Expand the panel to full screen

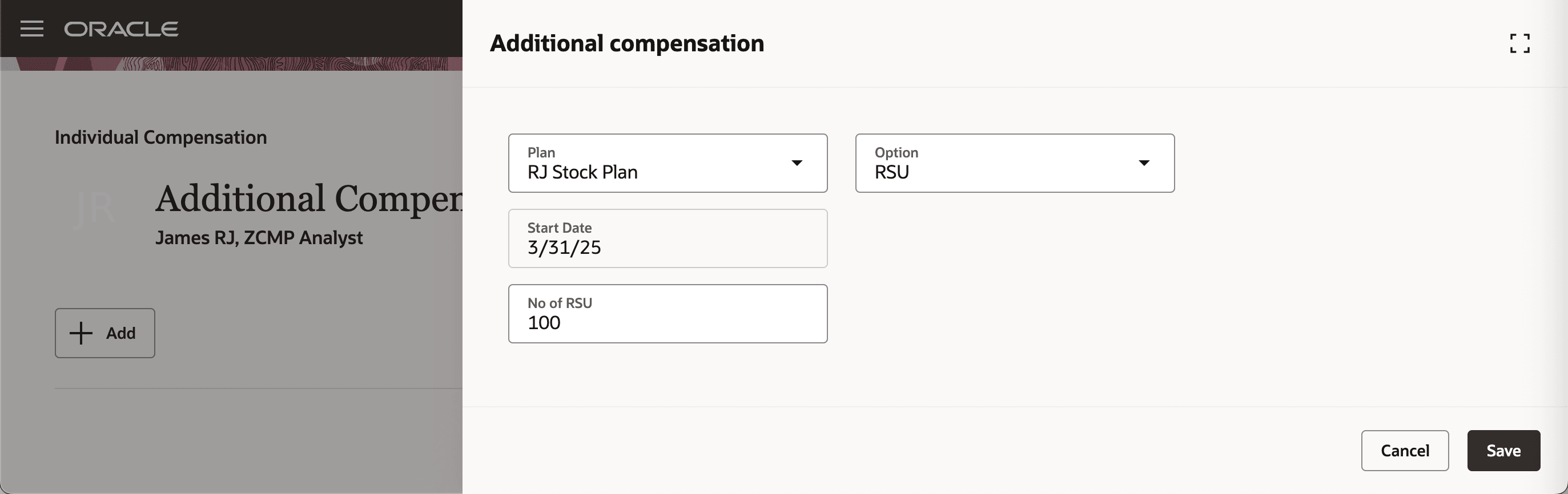click(1521, 43)
